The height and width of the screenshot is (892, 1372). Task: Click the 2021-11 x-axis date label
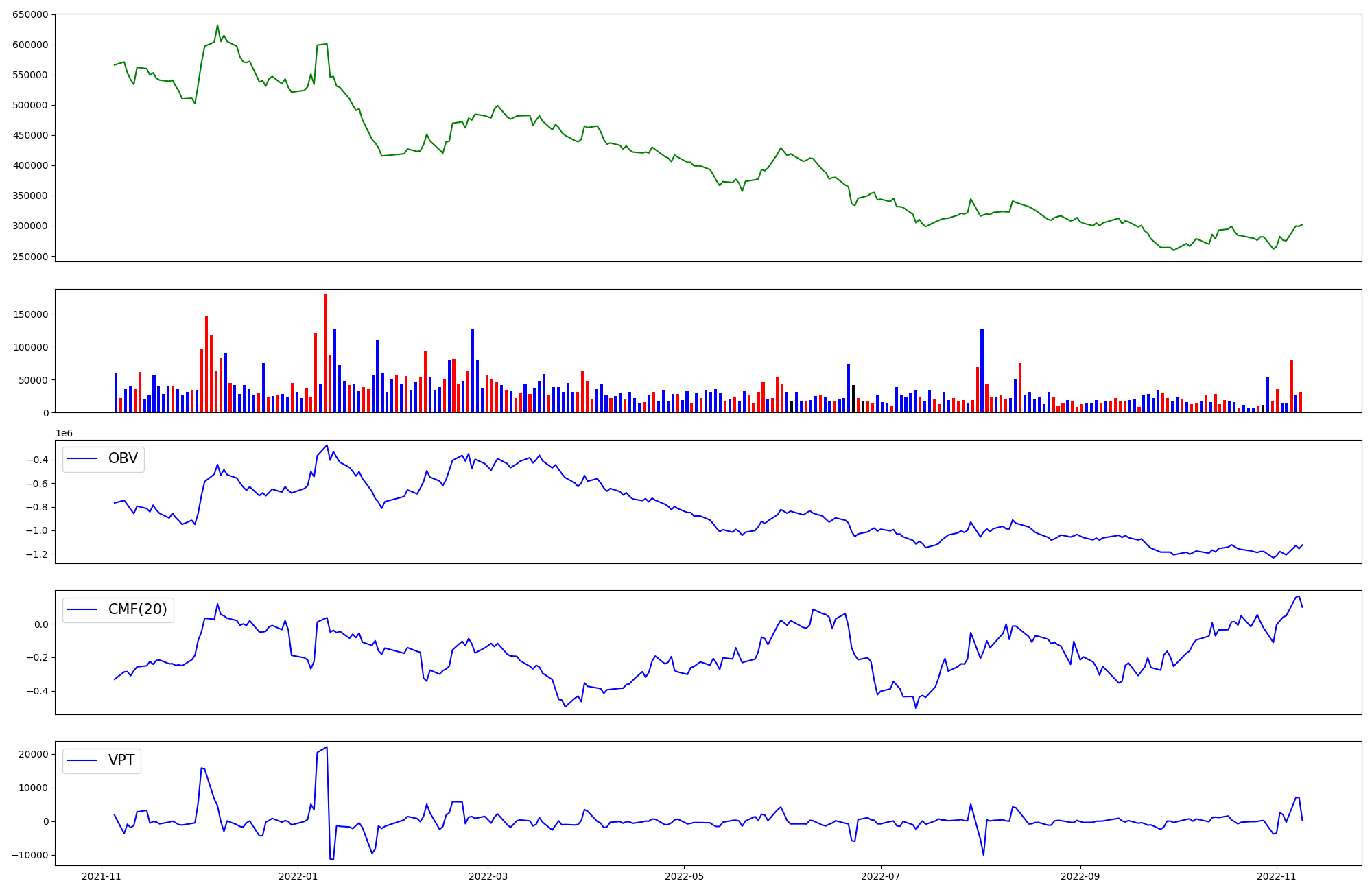pos(102,876)
